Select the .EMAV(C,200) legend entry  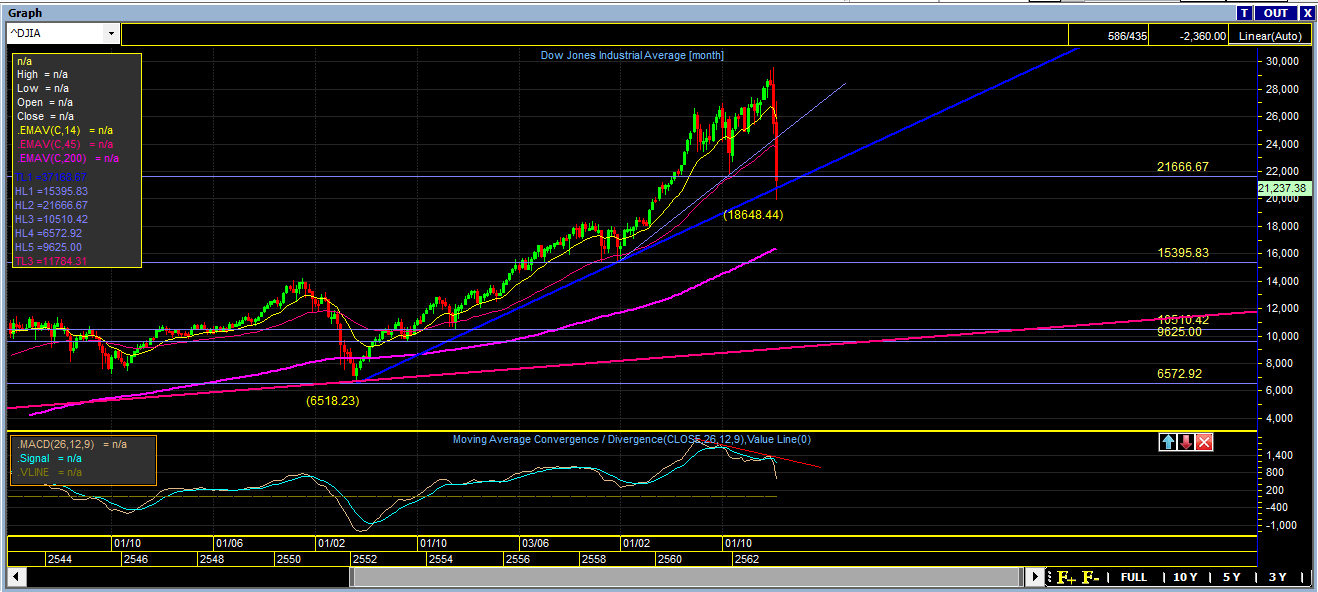[x=68, y=158]
